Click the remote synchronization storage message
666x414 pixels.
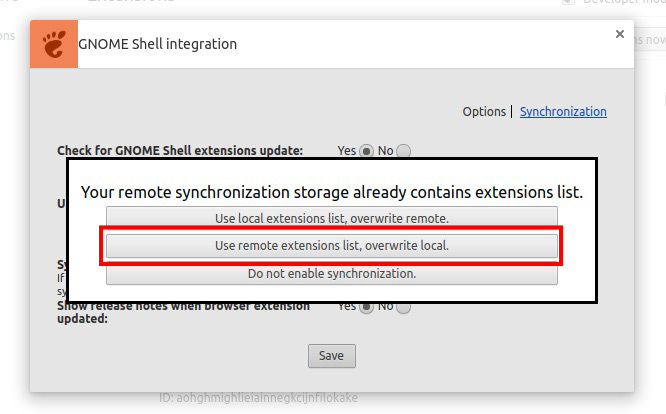click(x=331, y=191)
